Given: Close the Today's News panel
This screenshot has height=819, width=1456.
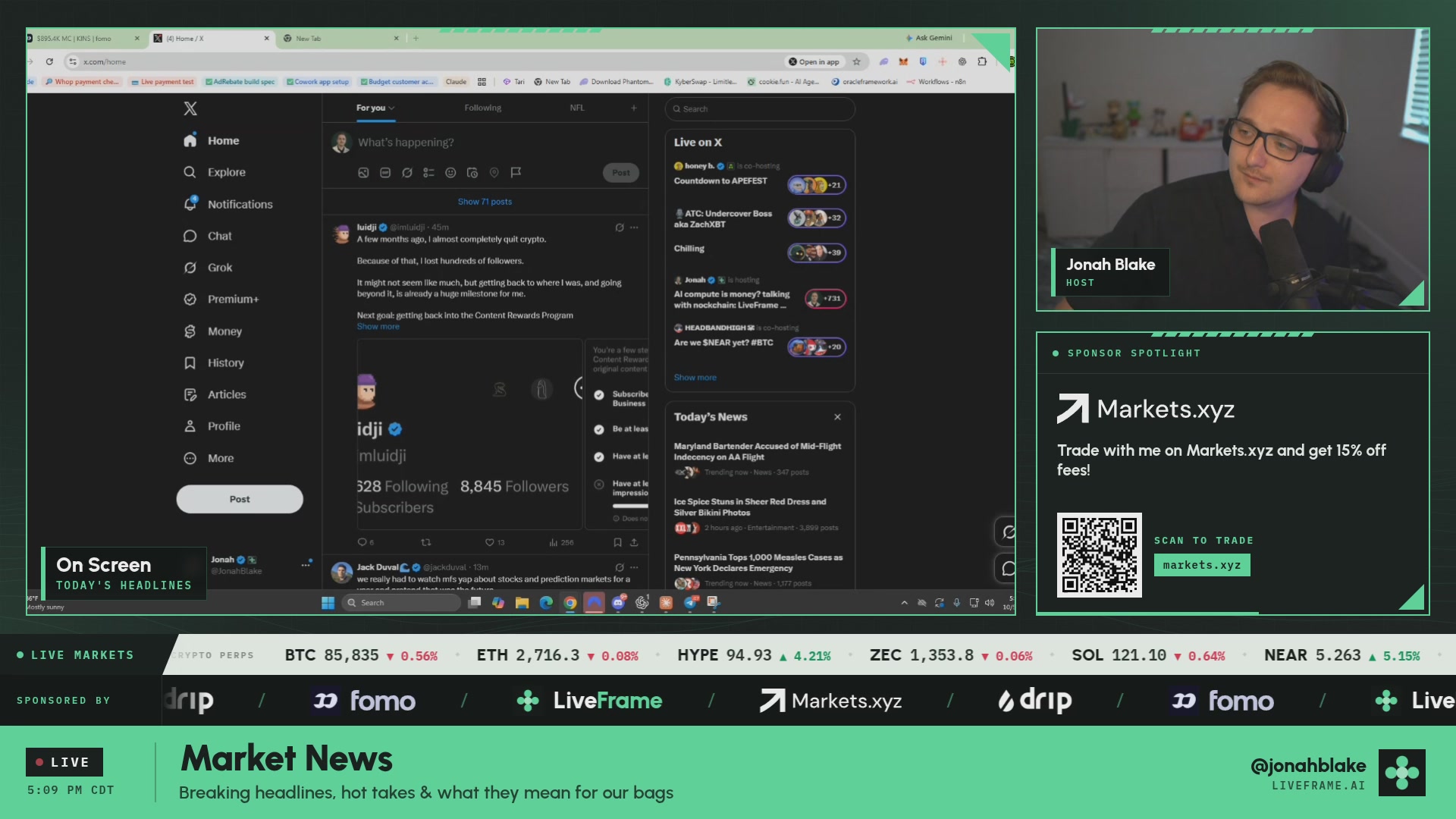Looking at the screenshot, I should tap(837, 416).
